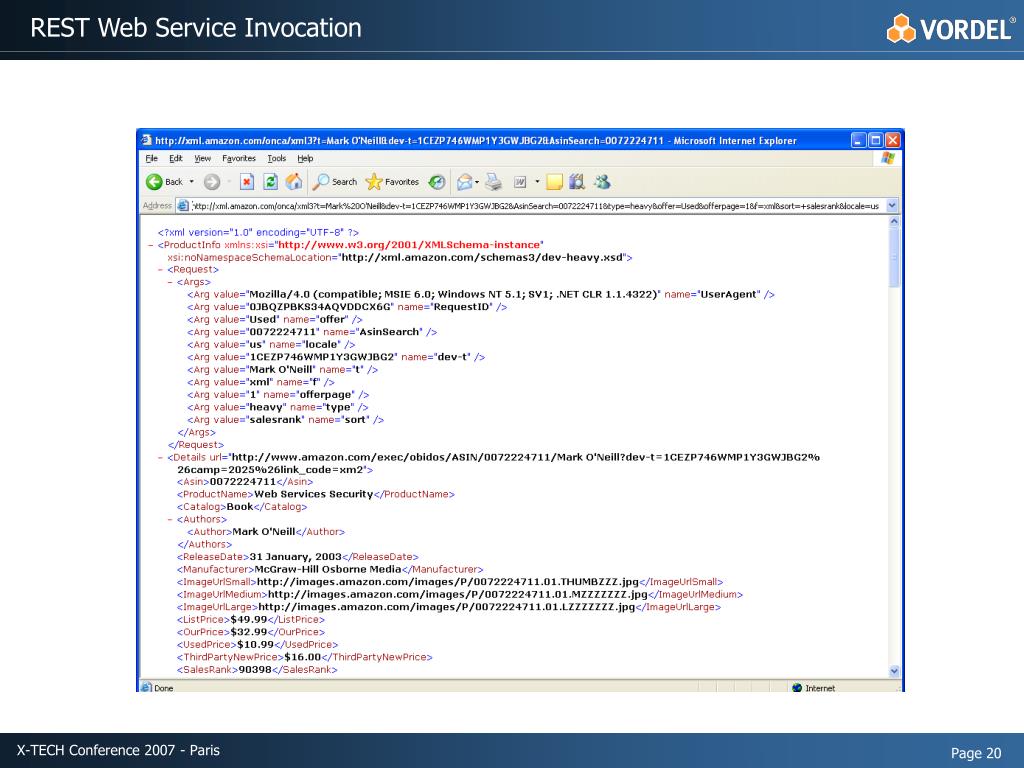Collapse the Args XML node
Image resolution: width=1024 pixels, height=768 pixels.
170,282
